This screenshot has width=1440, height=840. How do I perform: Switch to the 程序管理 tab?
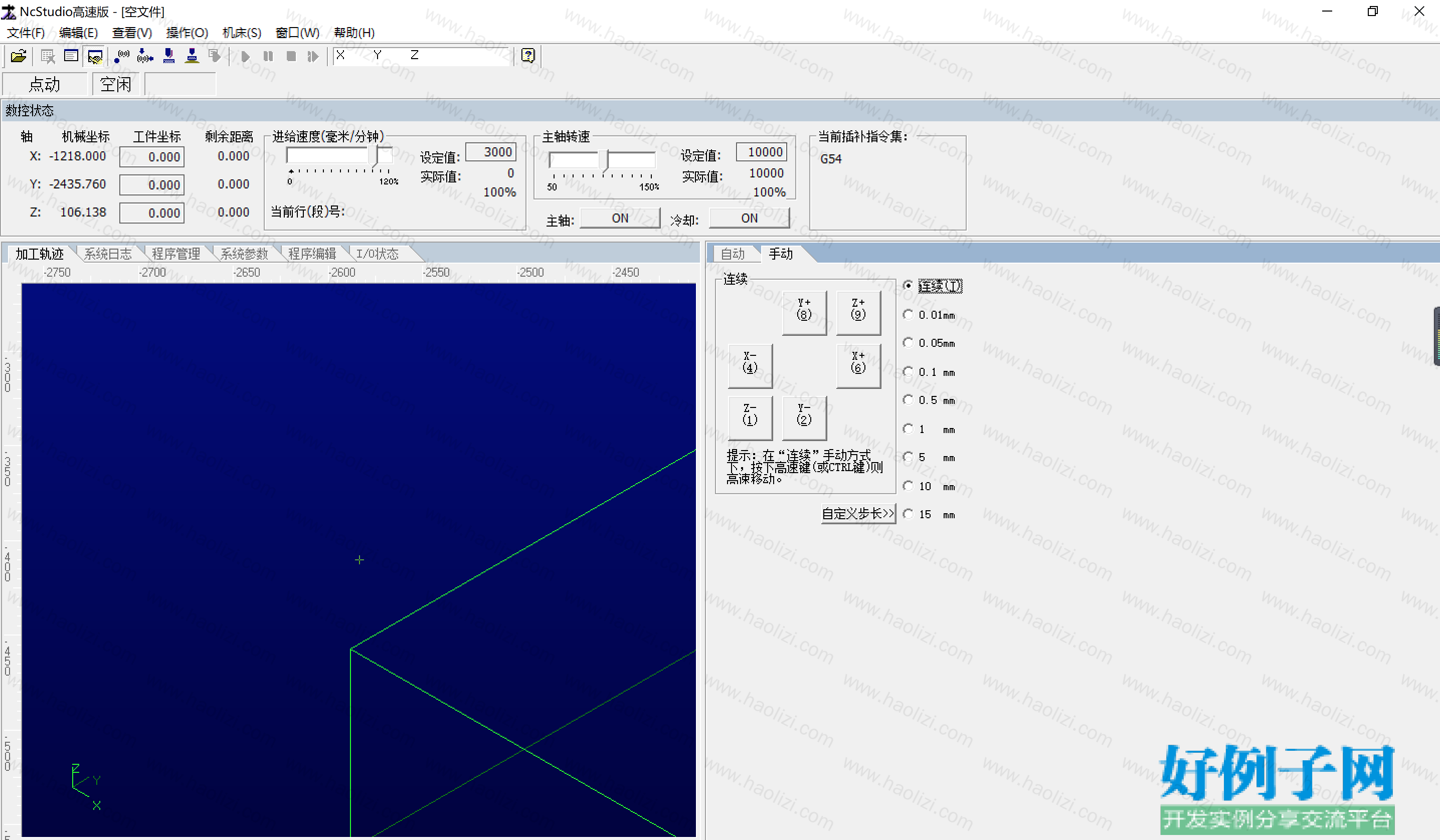click(x=176, y=254)
